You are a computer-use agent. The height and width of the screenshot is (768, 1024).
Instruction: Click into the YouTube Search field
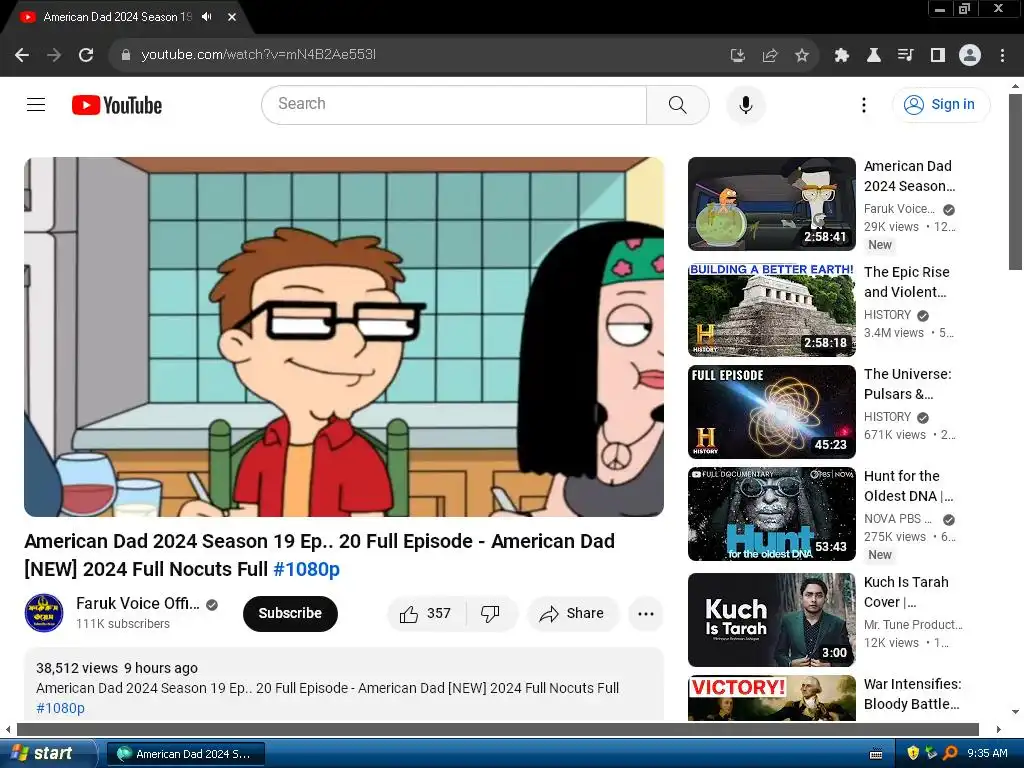pos(454,104)
